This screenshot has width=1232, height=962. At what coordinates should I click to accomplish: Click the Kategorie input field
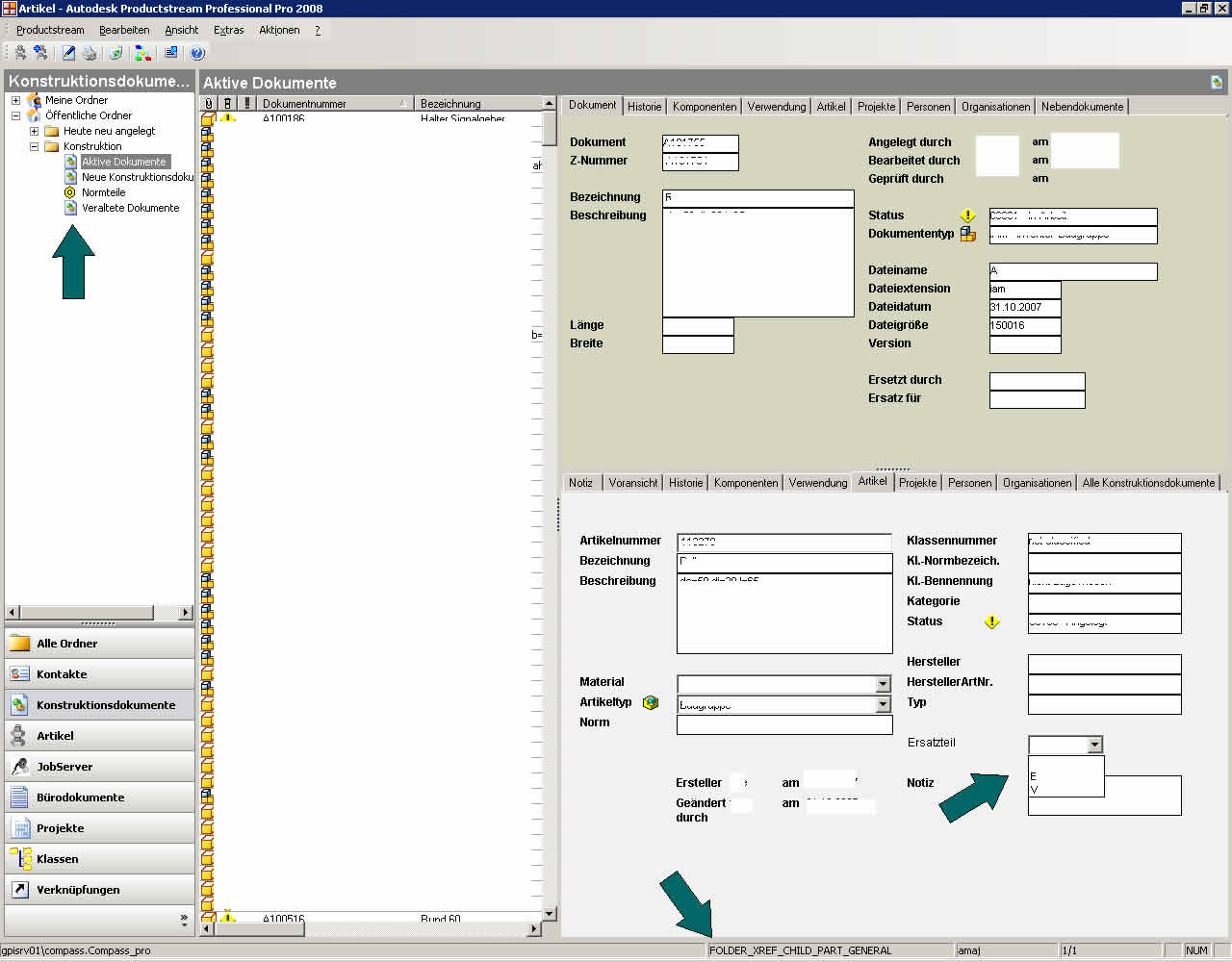1104,603
